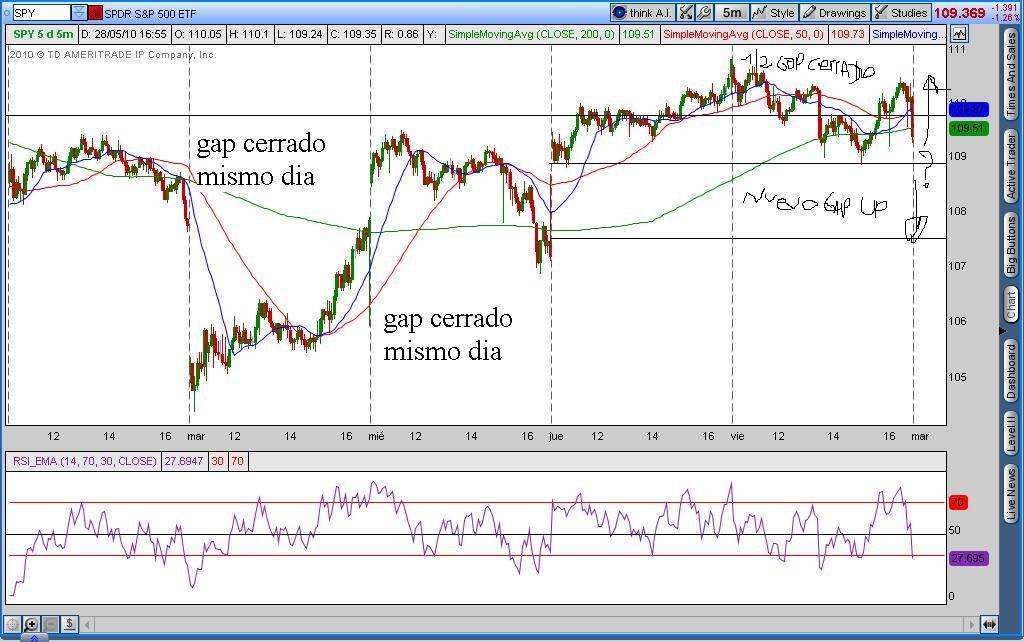Click the crossed-tools icon beside think A.I.
The width and height of the screenshot is (1024, 642).
[x=686, y=13]
